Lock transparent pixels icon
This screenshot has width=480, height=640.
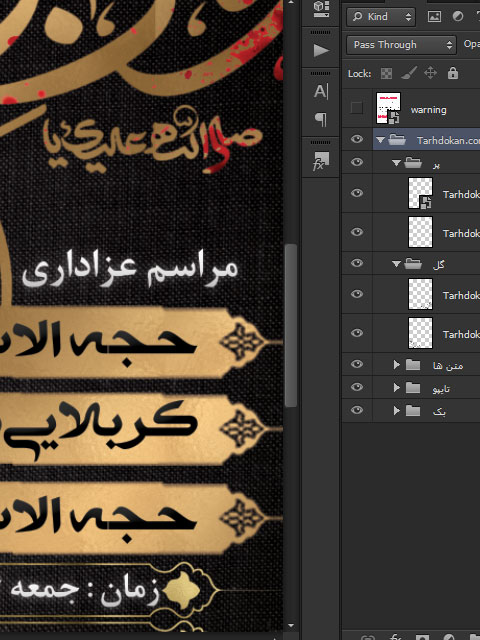386,73
